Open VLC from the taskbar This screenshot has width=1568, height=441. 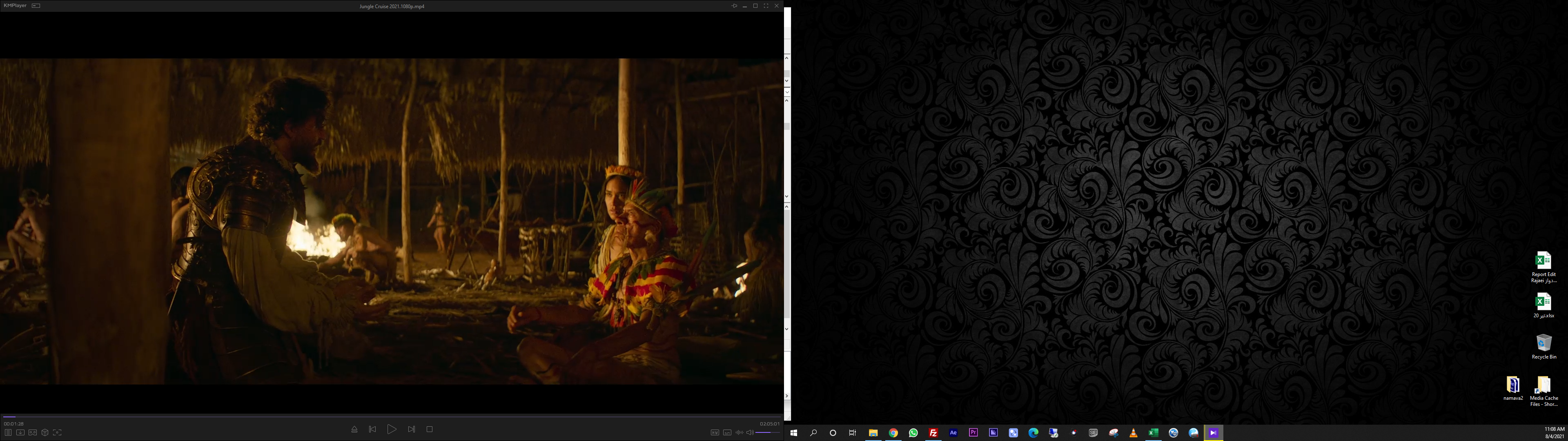1134,433
